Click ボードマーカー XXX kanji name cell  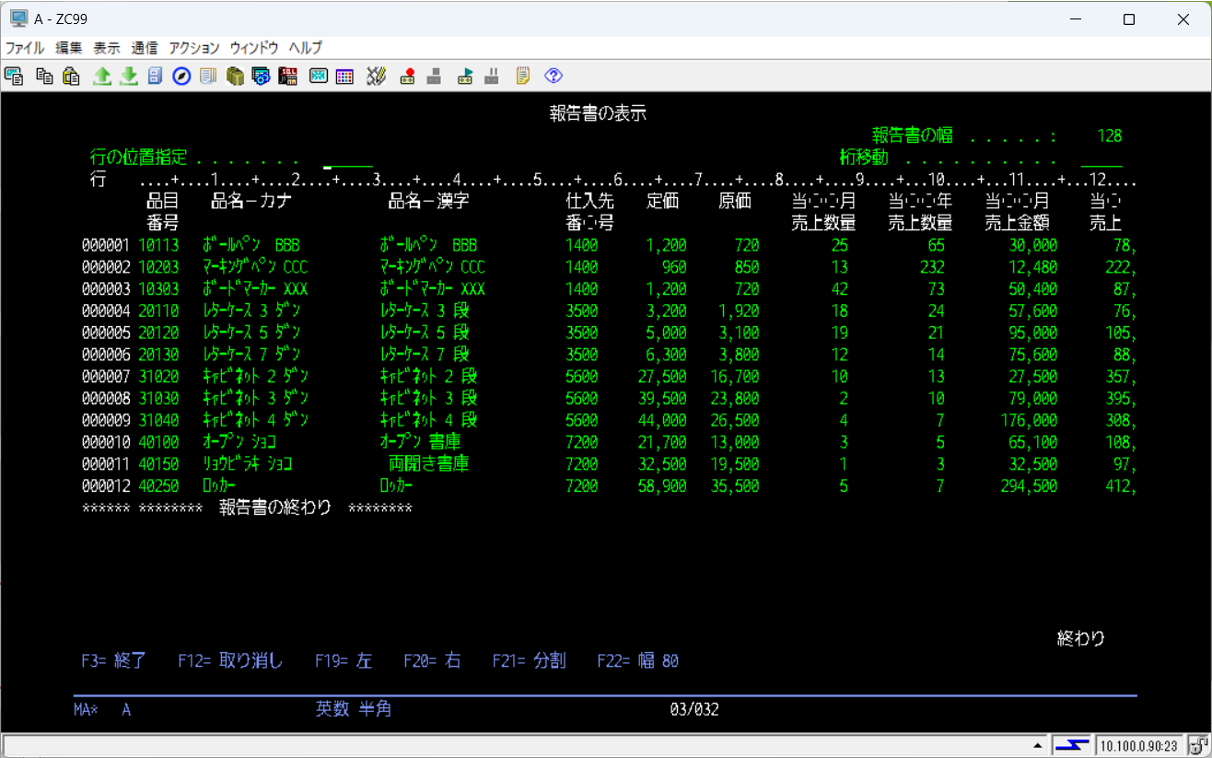tap(432, 289)
